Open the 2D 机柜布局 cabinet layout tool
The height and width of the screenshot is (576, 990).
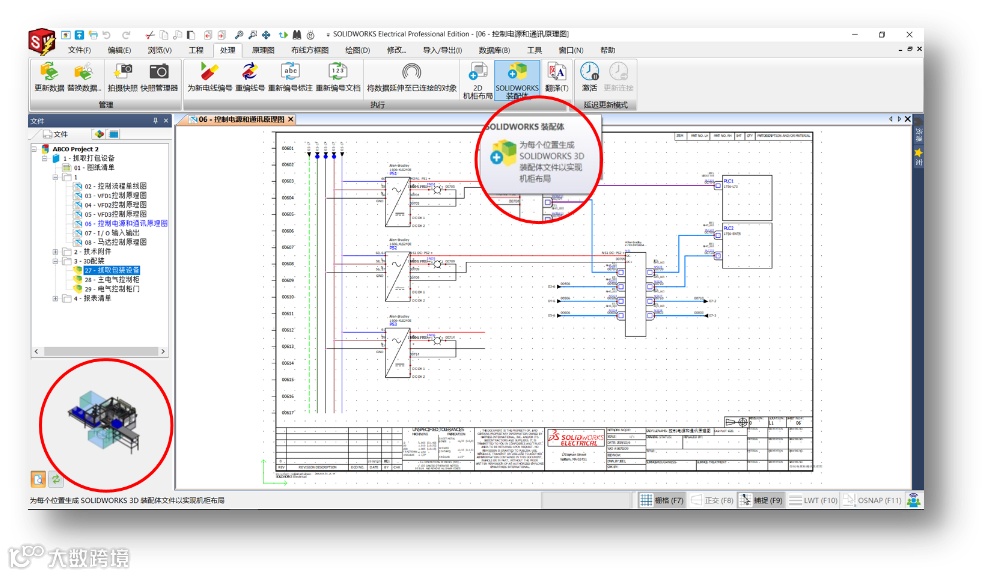pyautogui.click(x=478, y=80)
